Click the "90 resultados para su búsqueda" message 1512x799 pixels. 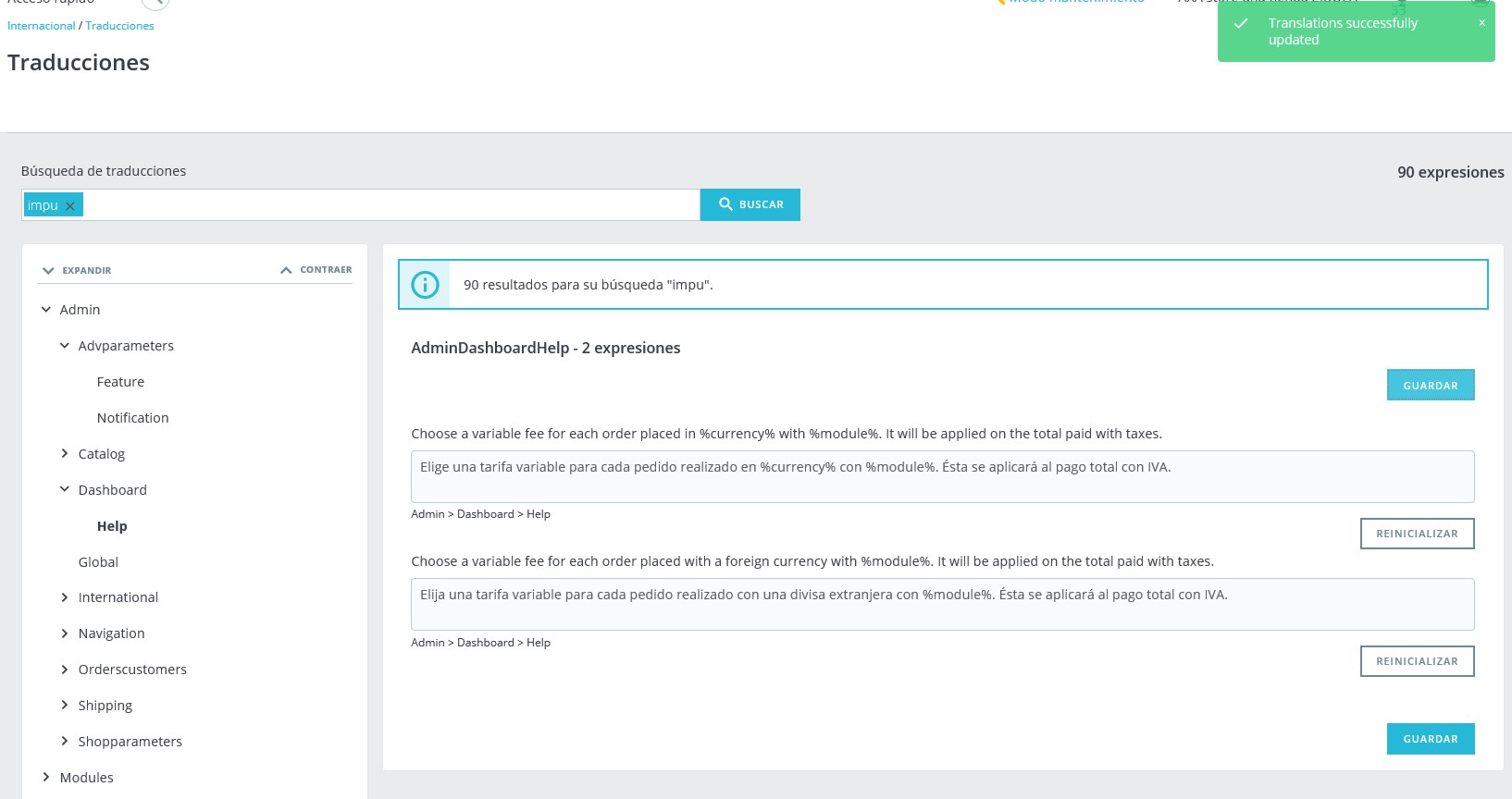[x=589, y=285]
